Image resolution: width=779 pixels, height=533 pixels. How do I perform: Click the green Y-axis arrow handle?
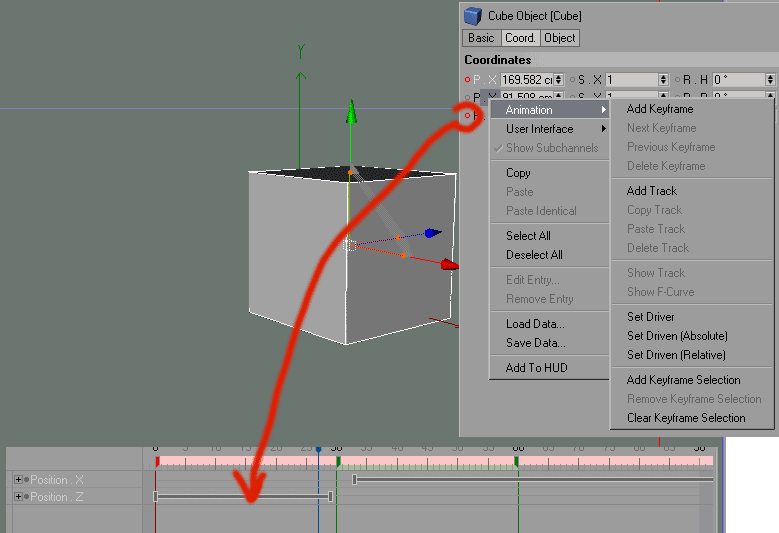(x=351, y=112)
